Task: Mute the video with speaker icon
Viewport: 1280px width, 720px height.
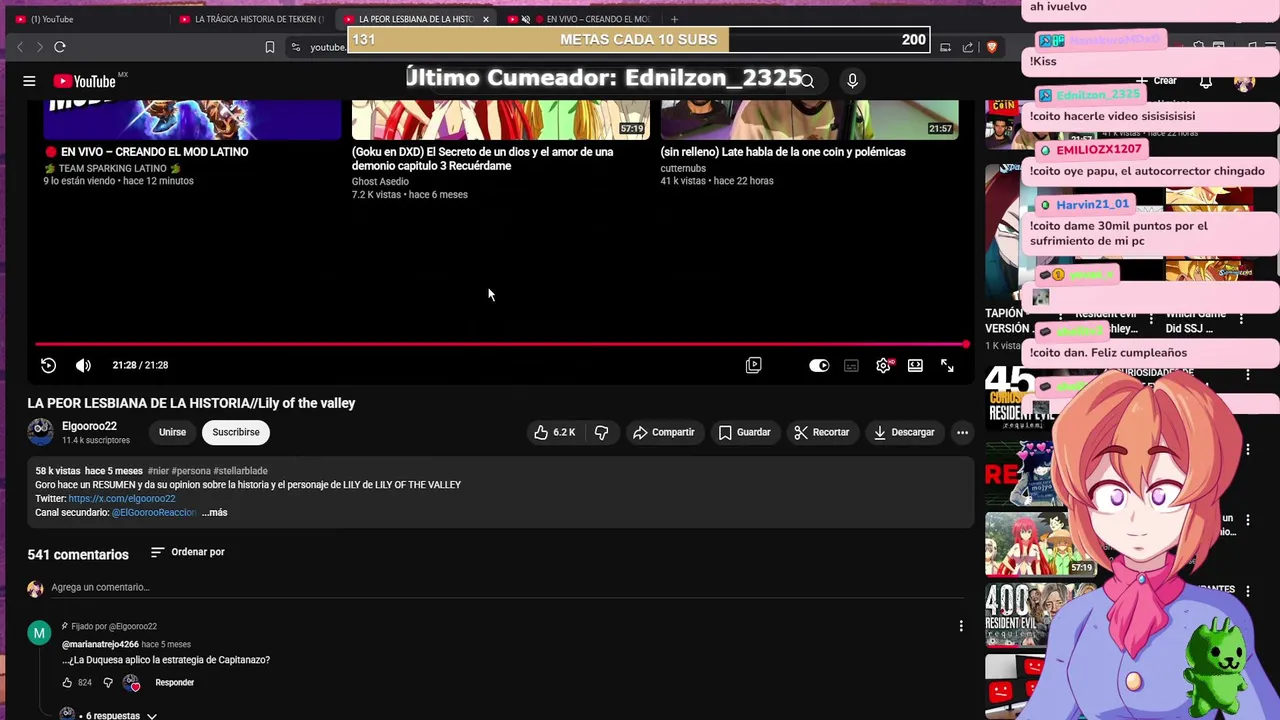Action: pos(83,365)
